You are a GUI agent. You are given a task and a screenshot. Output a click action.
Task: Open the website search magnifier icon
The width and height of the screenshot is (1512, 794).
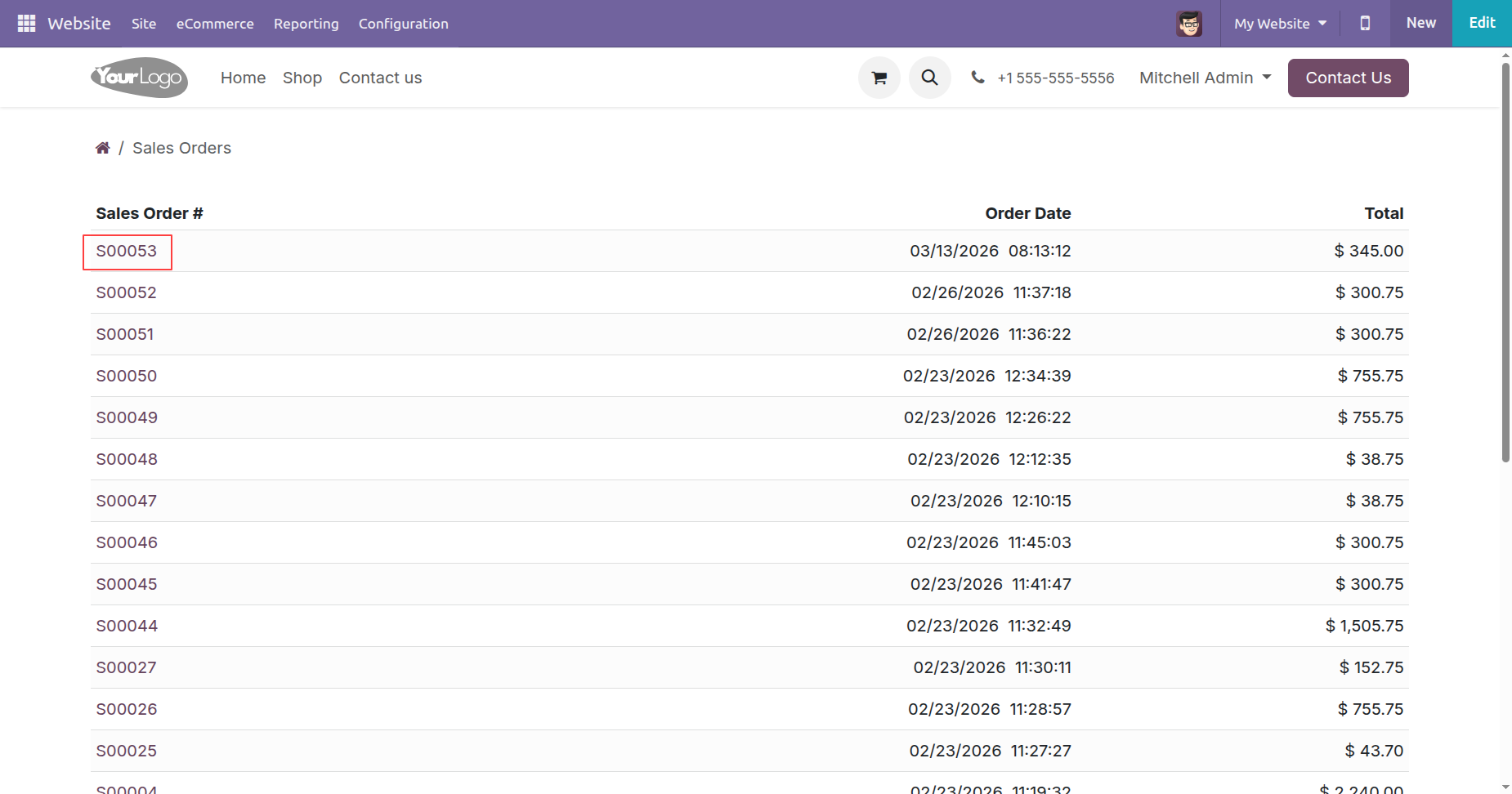(x=929, y=78)
